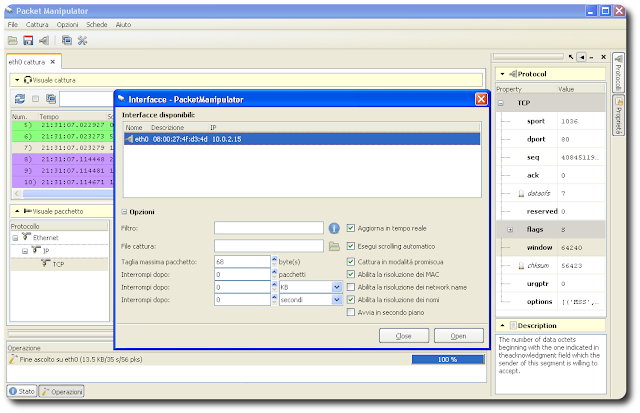Collapse the TCP property tree node

click(501, 103)
